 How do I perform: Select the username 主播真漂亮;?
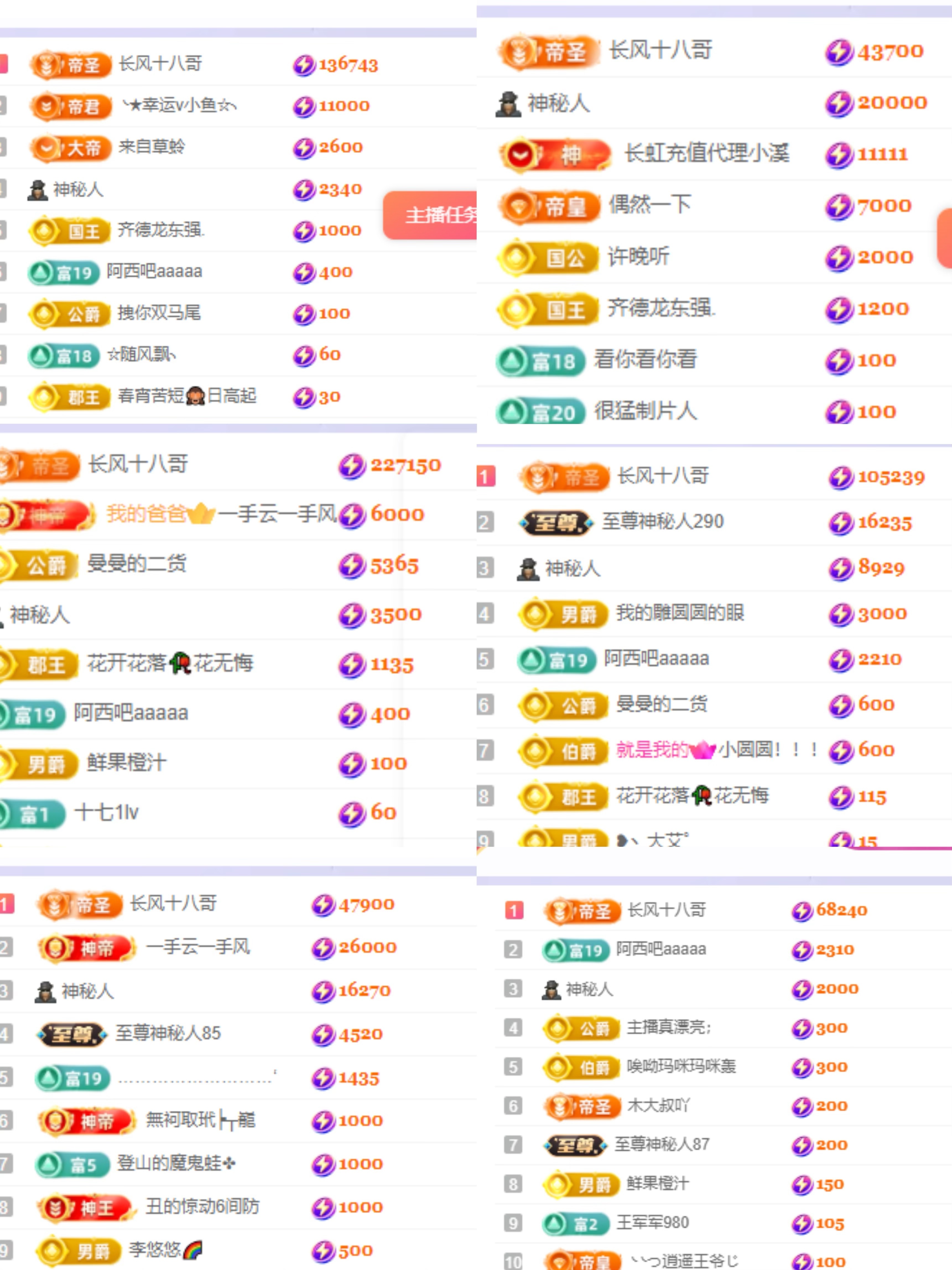pyautogui.click(x=669, y=1027)
